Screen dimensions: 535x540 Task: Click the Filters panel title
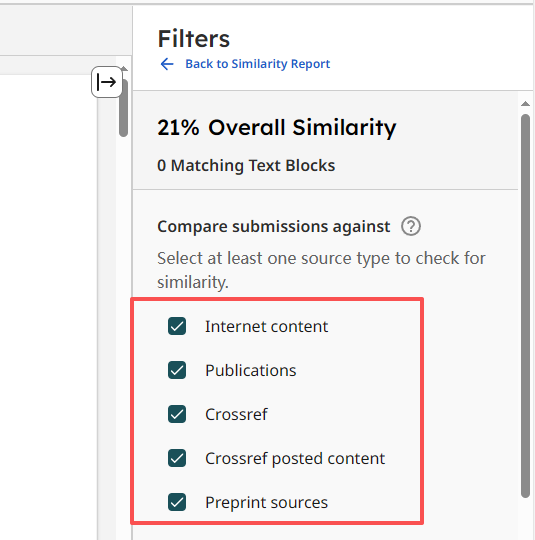coord(194,39)
